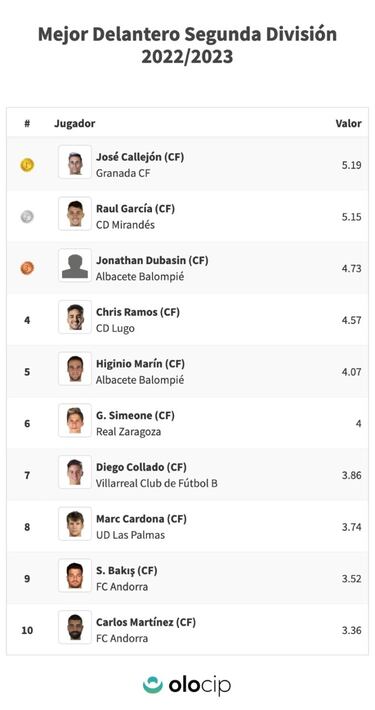
Task: Click the 5.19 value for José Callejón
Action: [x=351, y=165]
